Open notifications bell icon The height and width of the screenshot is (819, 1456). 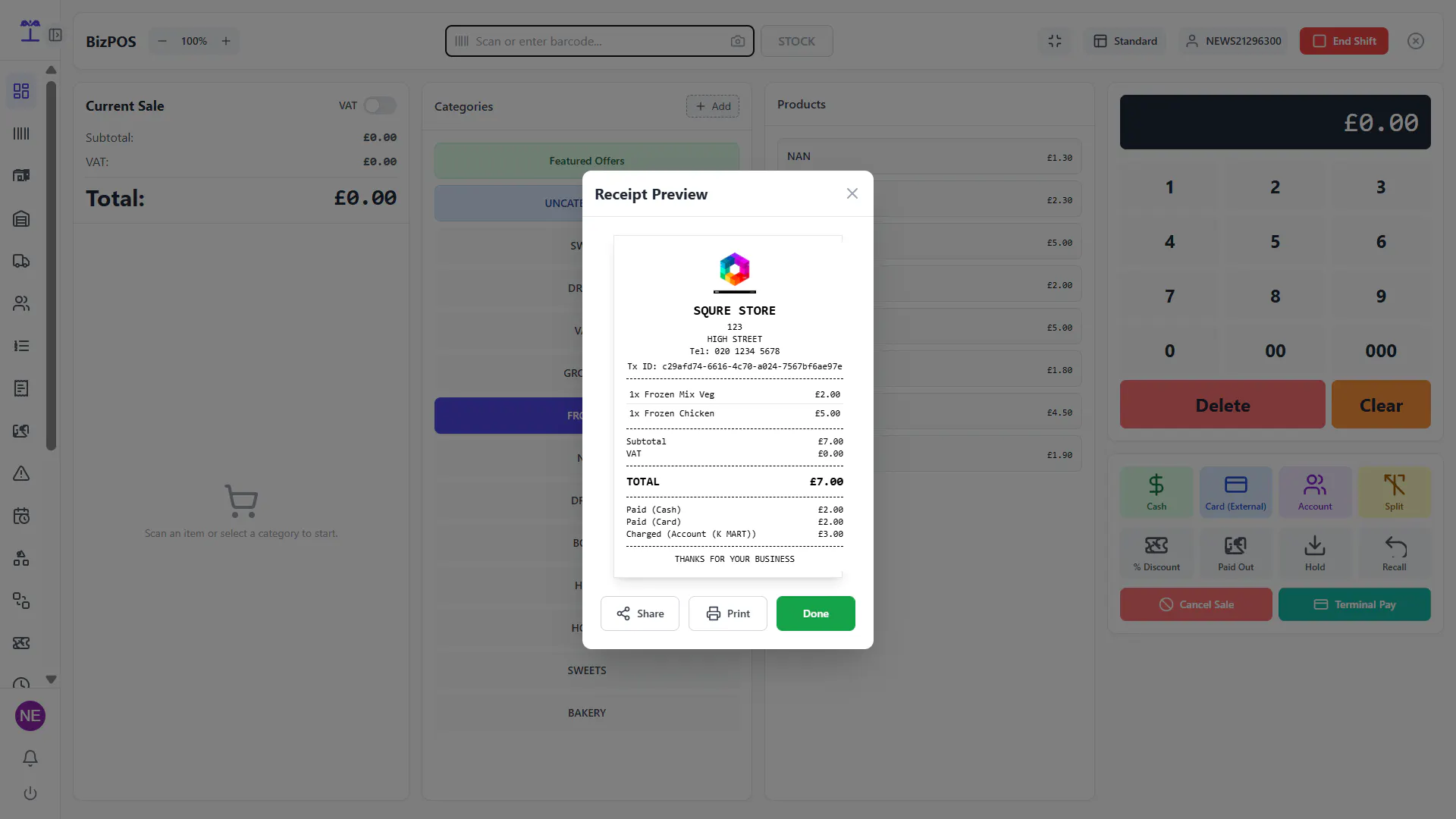[30, 758]
